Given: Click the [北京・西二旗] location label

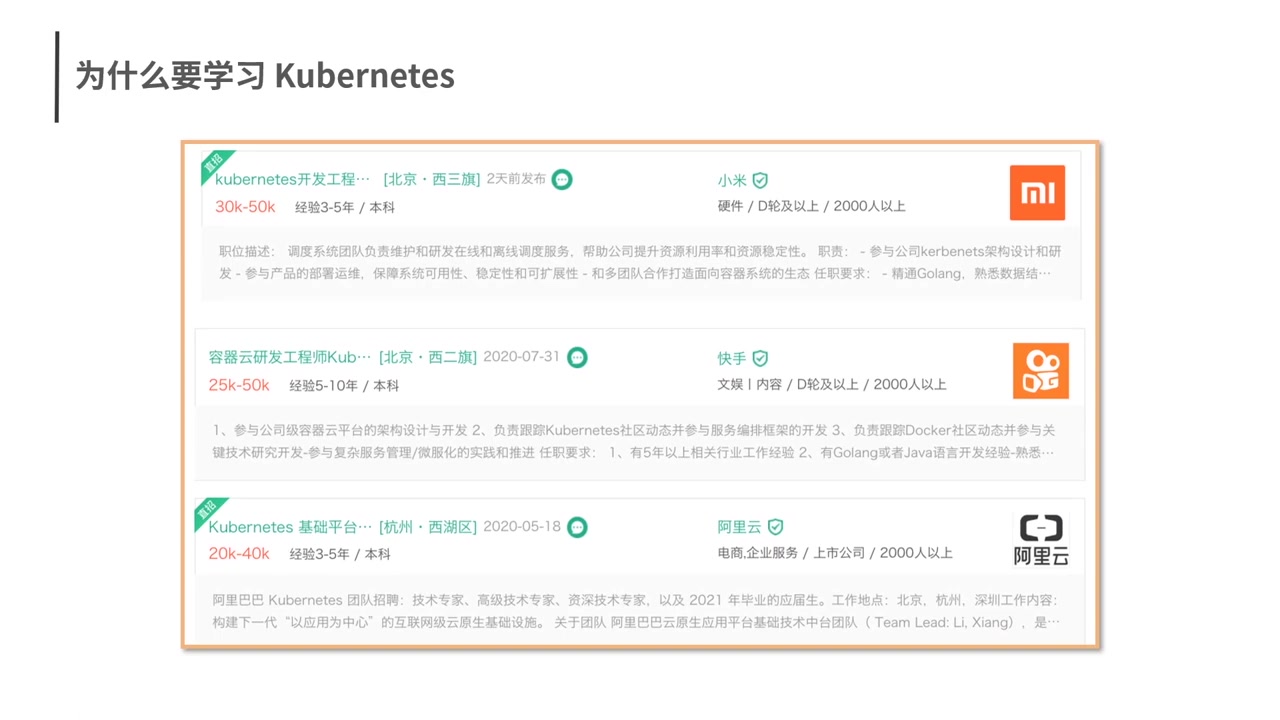Looking at the screenshot, I should point(428,357).
